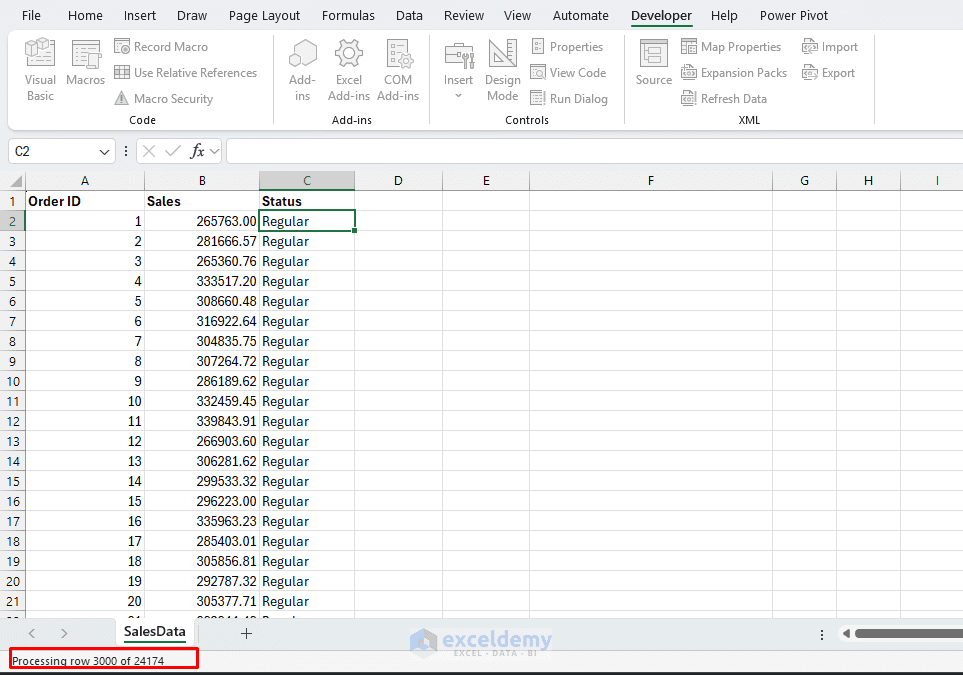Screen dimensions: 963x675
Task: Open Expansion Packs
Action: click(x=734, y=72)
